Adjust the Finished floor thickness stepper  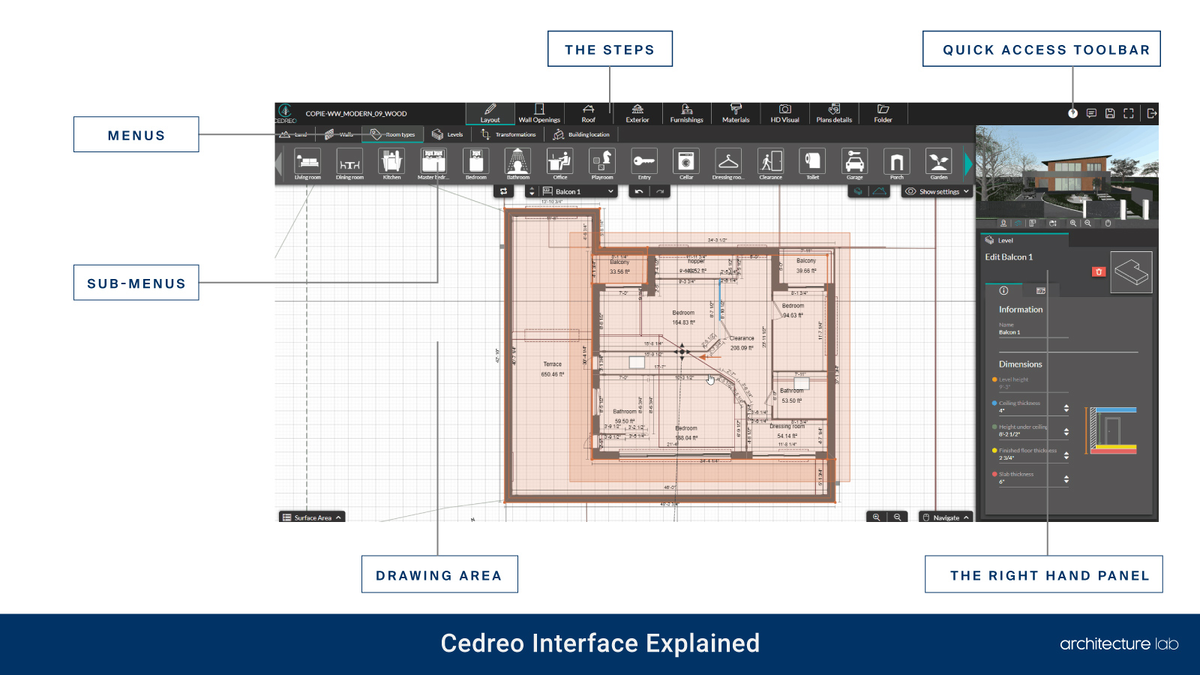(1066, 457)
